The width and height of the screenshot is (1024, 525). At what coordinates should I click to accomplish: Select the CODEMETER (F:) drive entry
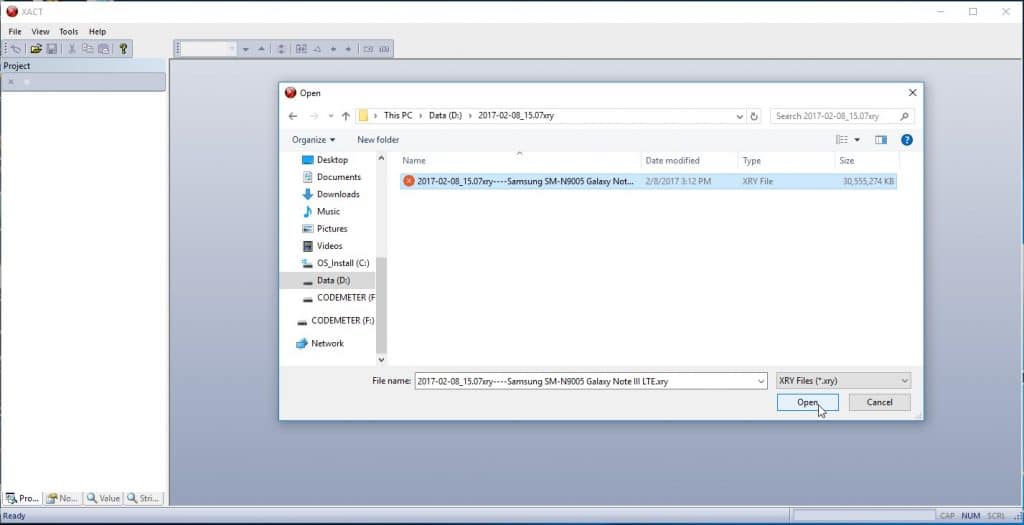pos(336,321)
